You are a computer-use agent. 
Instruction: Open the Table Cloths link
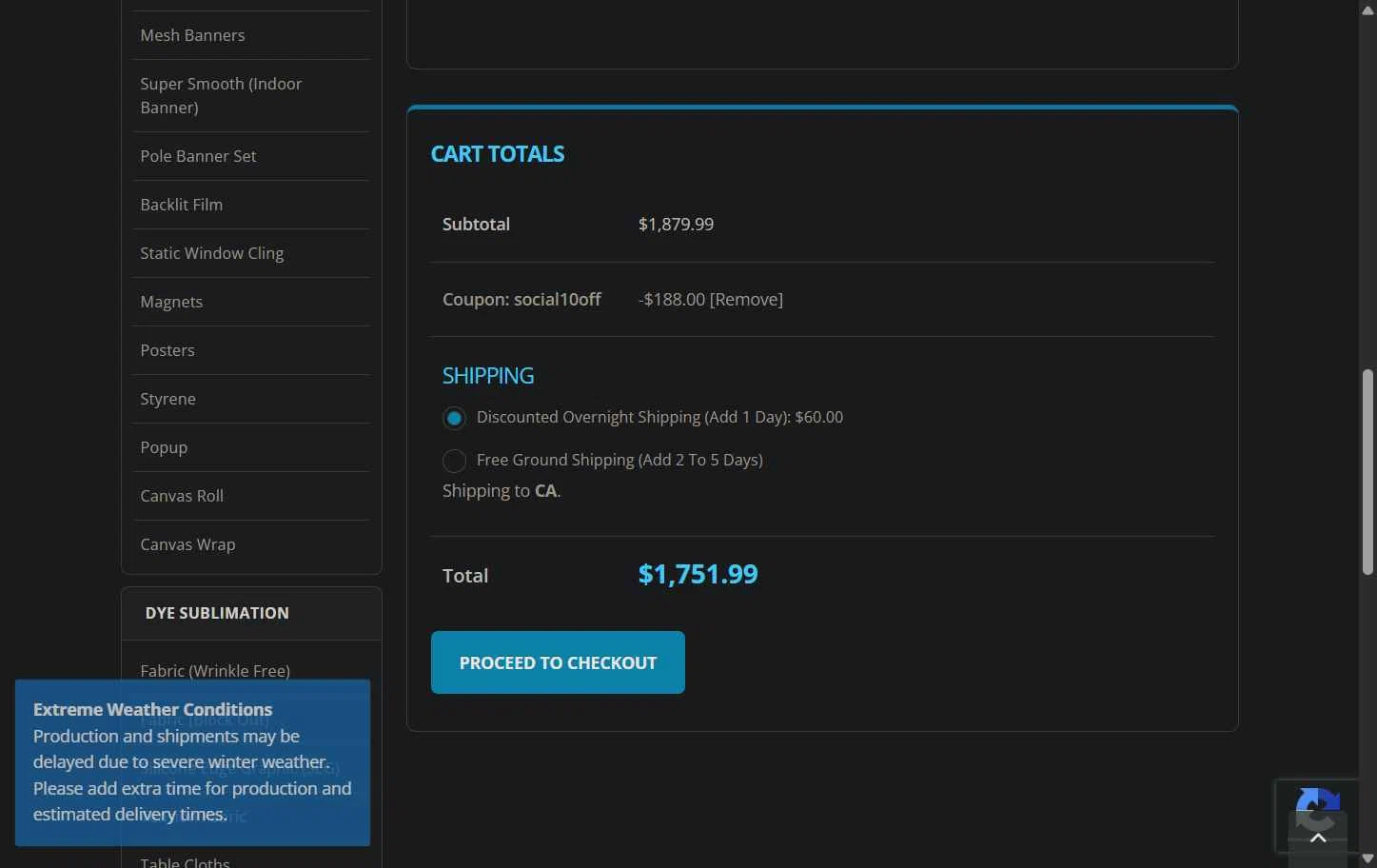click(x=185, y=862)
